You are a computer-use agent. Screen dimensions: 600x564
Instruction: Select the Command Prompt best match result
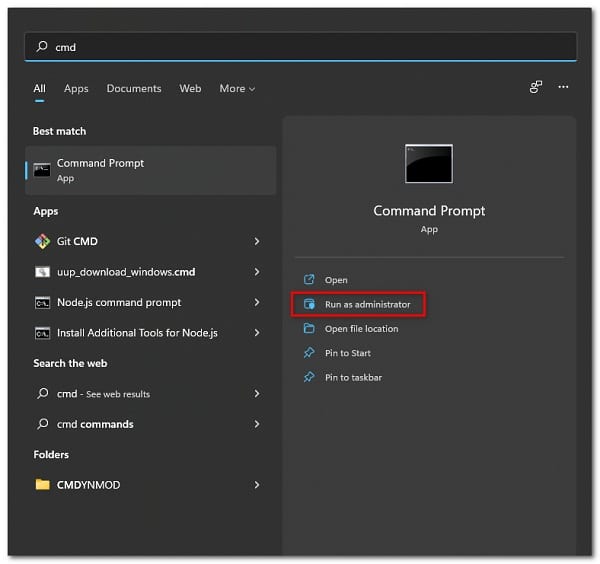150,170
